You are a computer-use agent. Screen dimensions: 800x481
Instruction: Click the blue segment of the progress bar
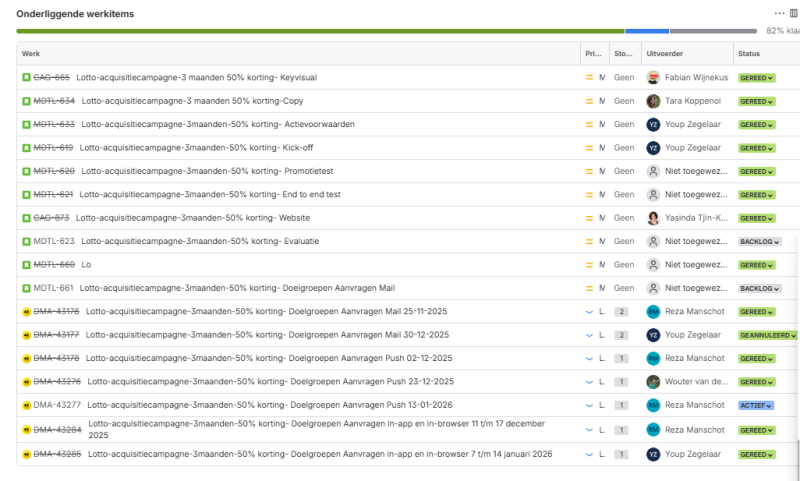(x=646, y=31)
